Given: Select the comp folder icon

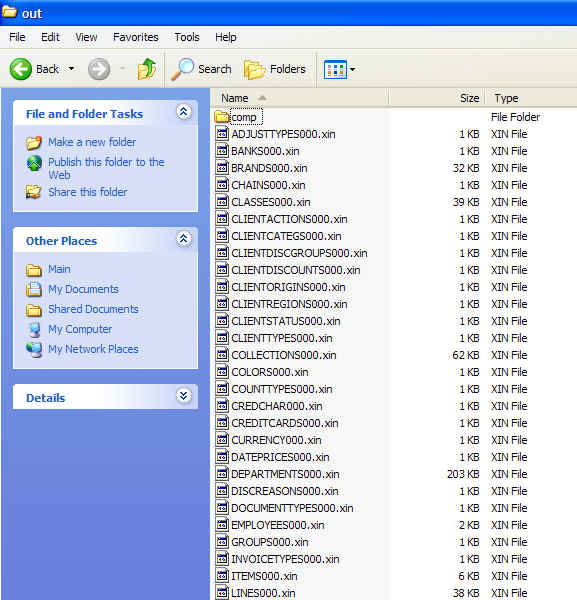Looking at the screenshot, I should tap(222, 117).
